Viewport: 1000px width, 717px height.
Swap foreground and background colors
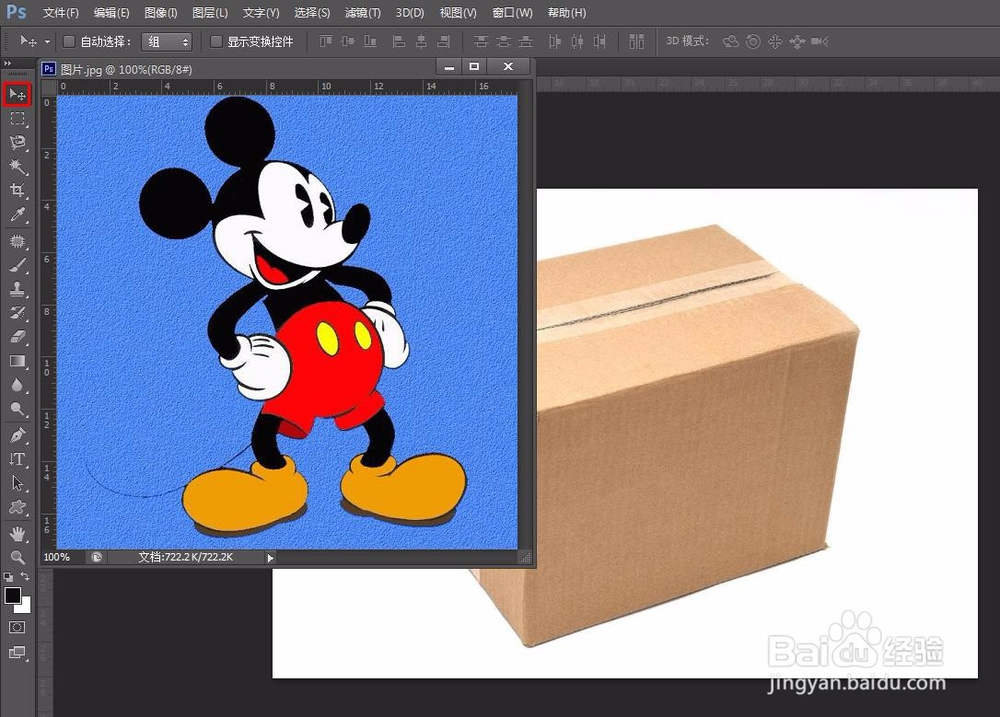(24, 577)
